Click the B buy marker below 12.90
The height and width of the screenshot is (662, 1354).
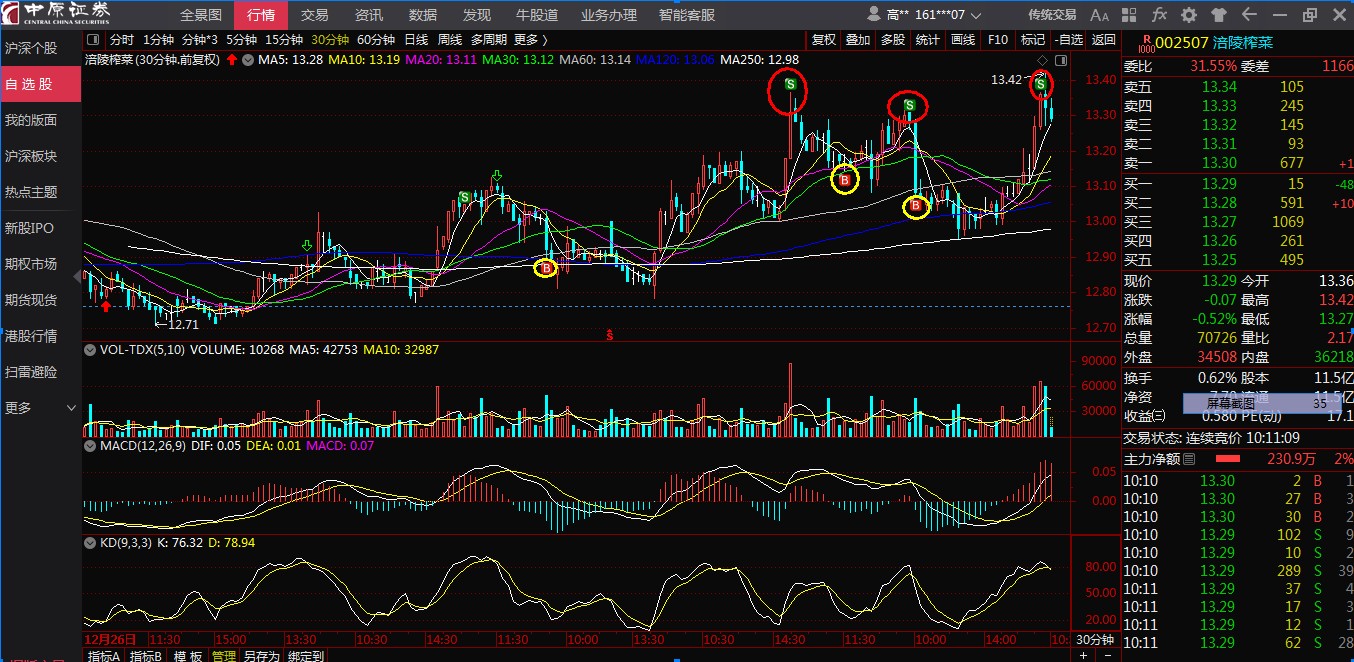click(546, 268)
